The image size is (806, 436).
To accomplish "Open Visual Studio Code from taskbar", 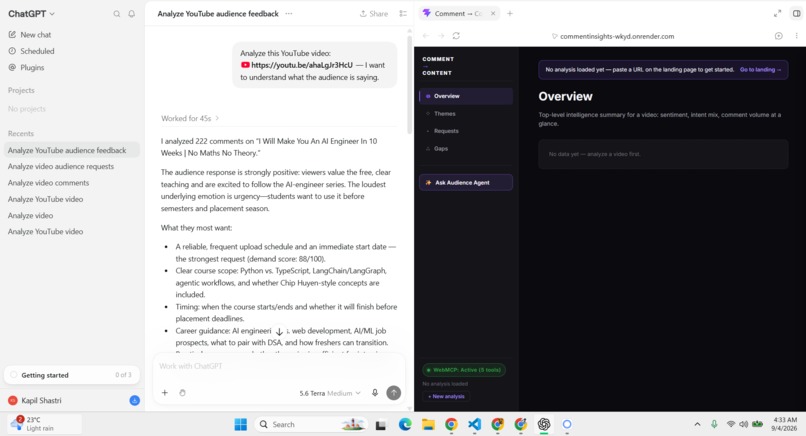I will click(474, 424).
